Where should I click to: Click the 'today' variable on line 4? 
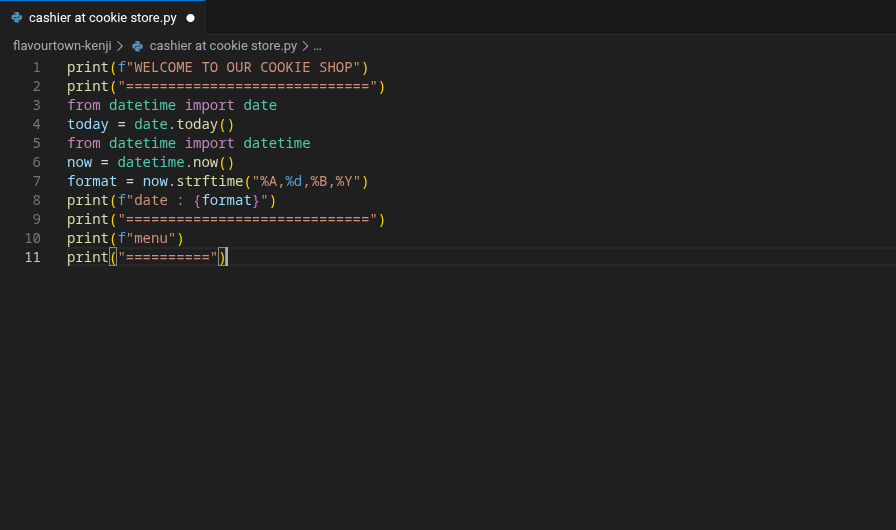(x=88, y=124)
